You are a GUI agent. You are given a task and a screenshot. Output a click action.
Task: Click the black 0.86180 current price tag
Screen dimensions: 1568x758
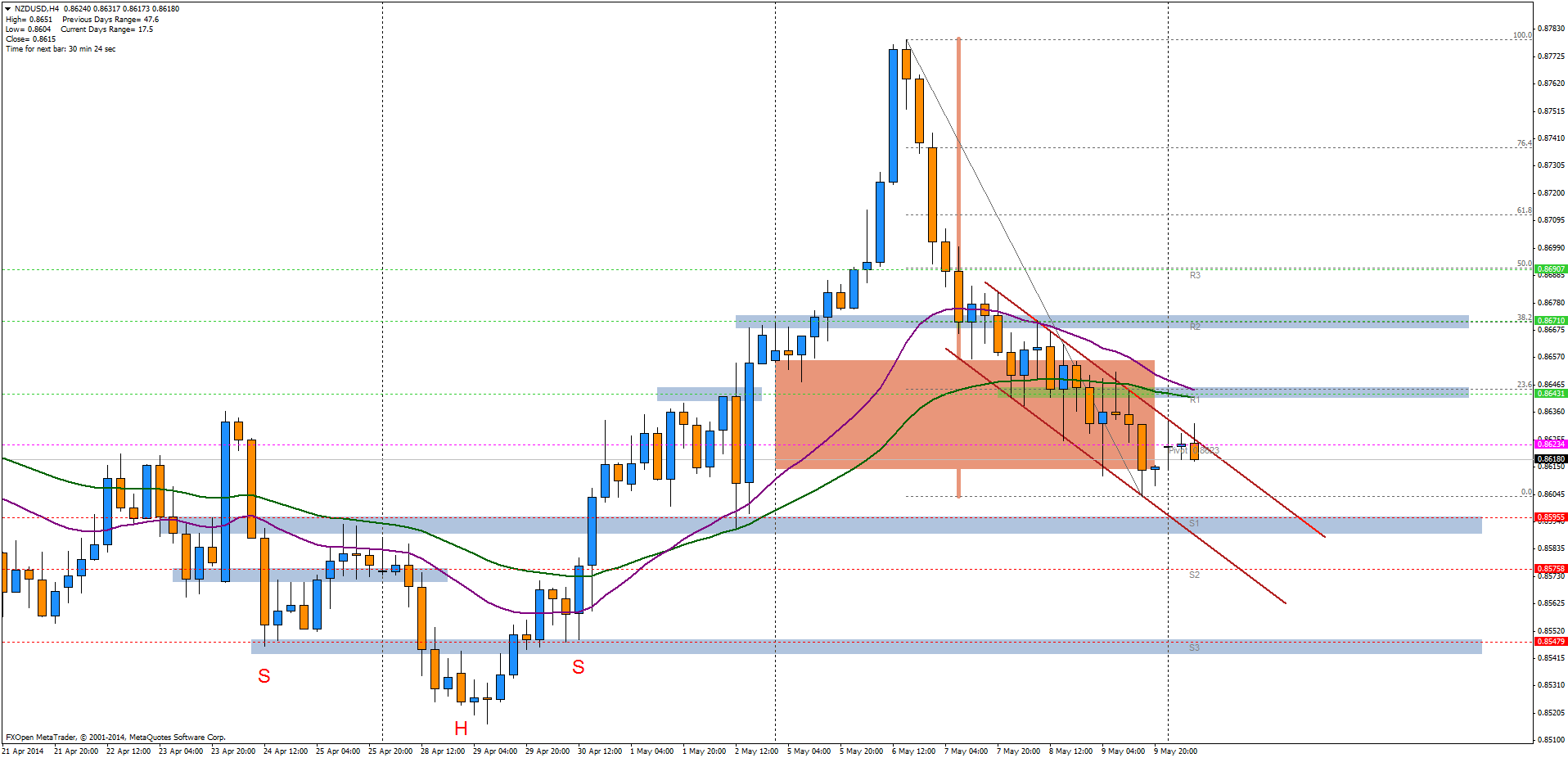[x=1550, y=459]
